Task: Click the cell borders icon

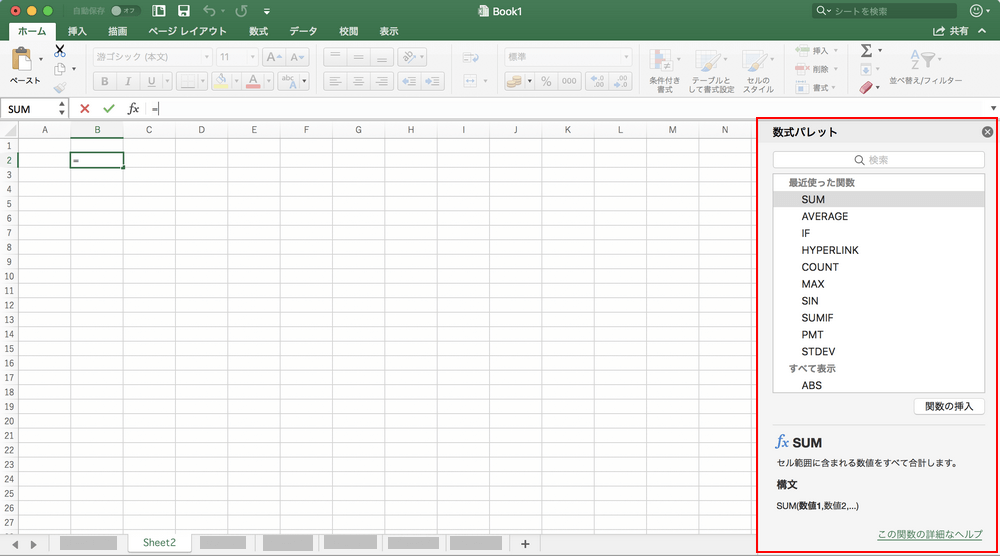Action: (x=188, y=81)
